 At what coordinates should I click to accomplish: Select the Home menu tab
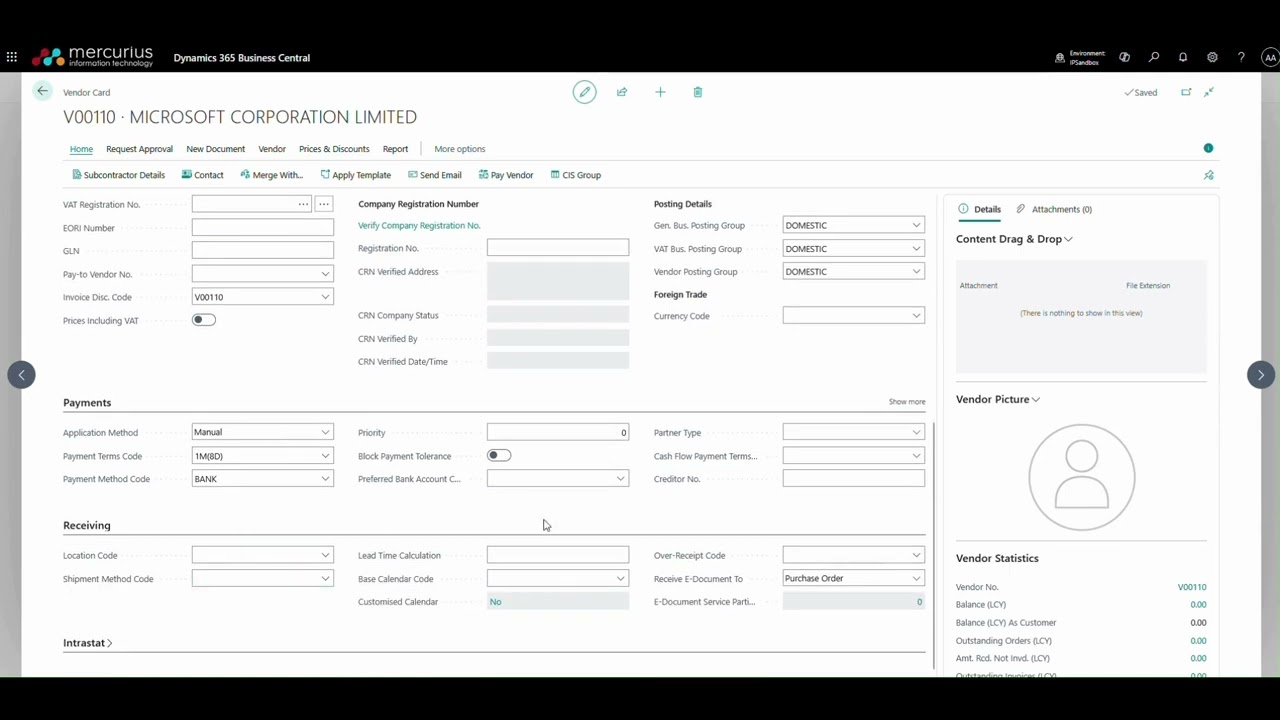point(81,149)
